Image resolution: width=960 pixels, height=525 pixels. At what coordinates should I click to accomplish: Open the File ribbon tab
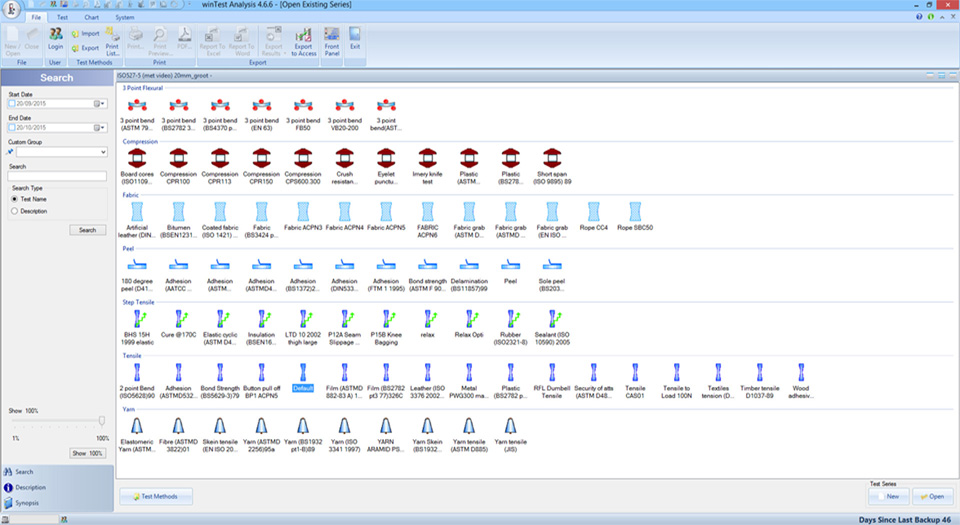click(36, 17)
